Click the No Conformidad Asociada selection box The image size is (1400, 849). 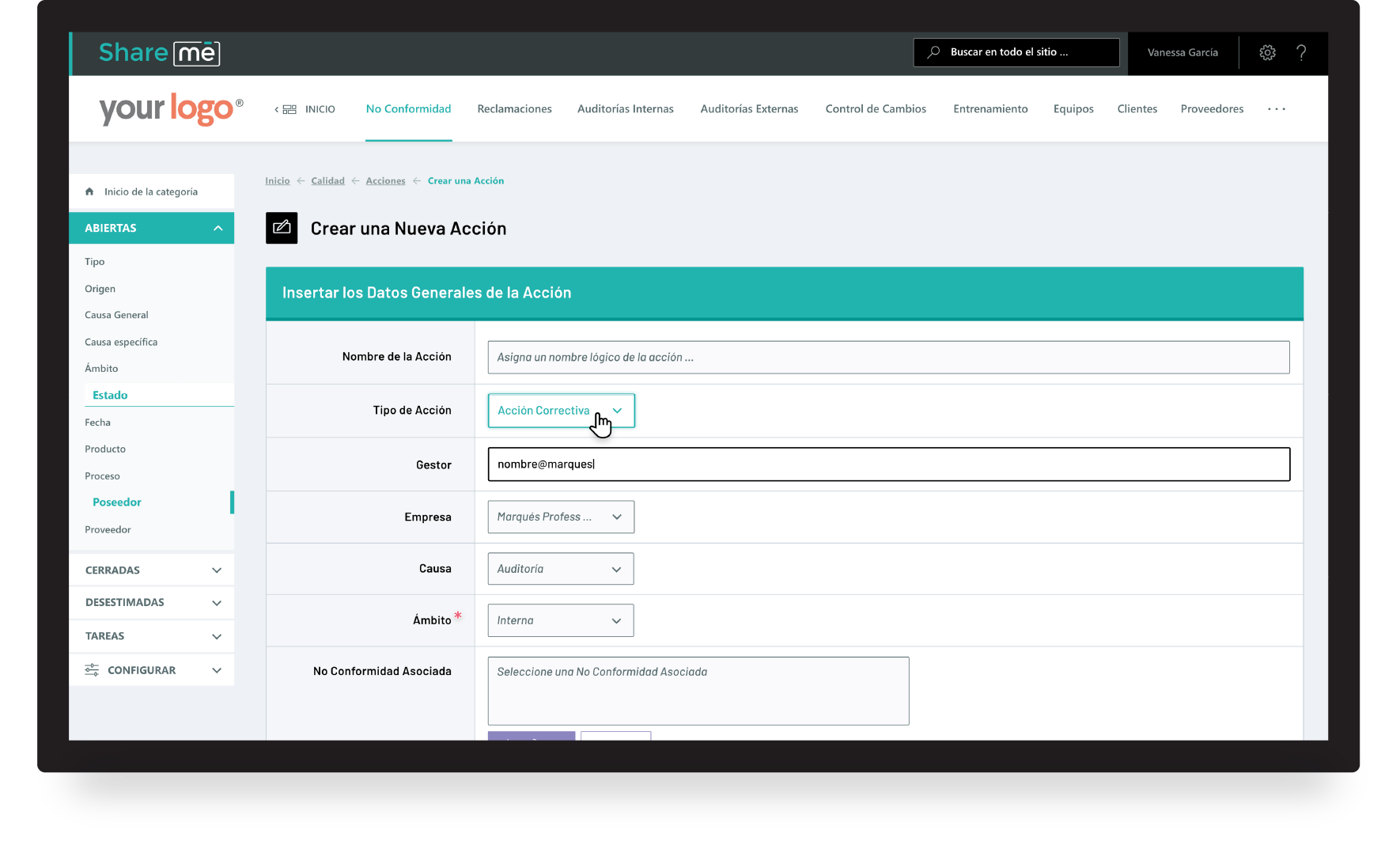(x=697, y=690)
